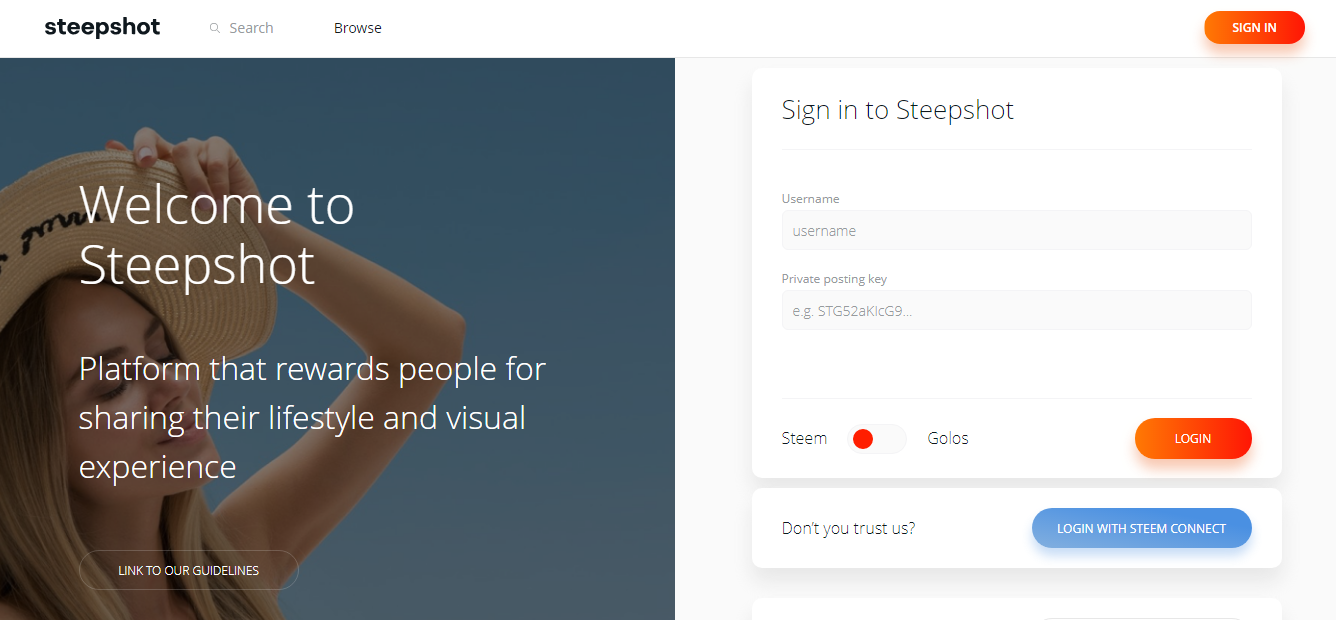Select the Golos label beside the switch
The image size is (1336, 620).
tap(948, 438)
